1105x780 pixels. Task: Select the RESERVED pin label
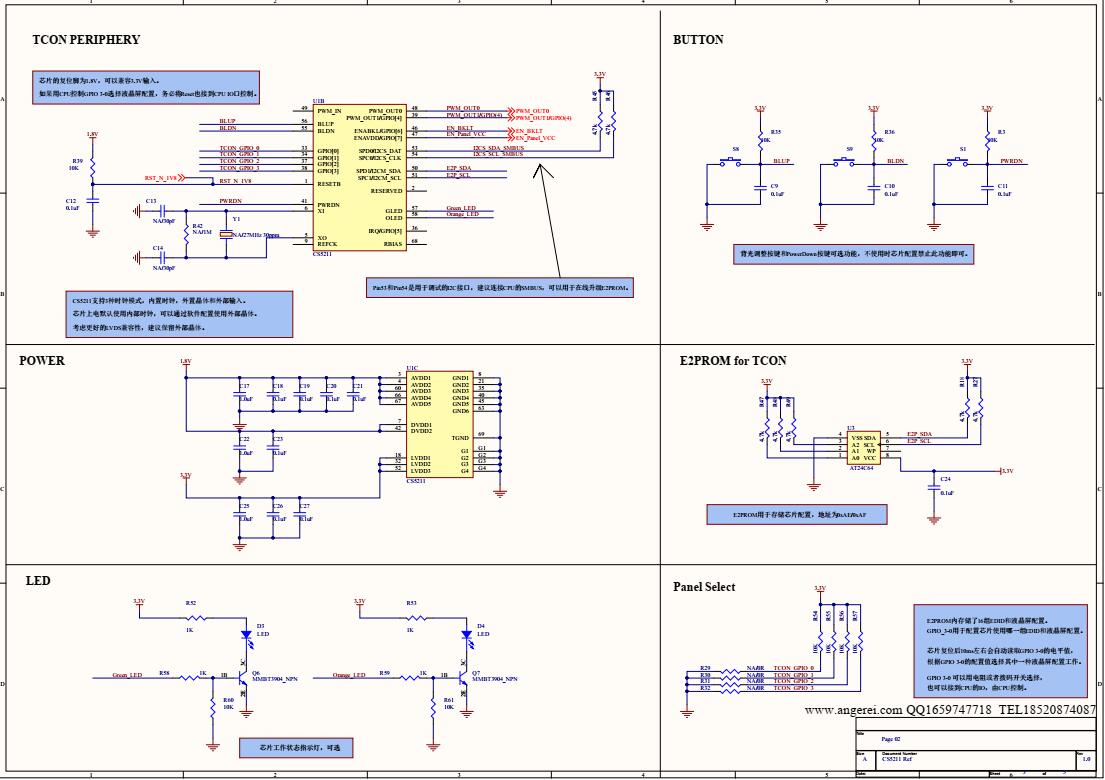[386, 191]
